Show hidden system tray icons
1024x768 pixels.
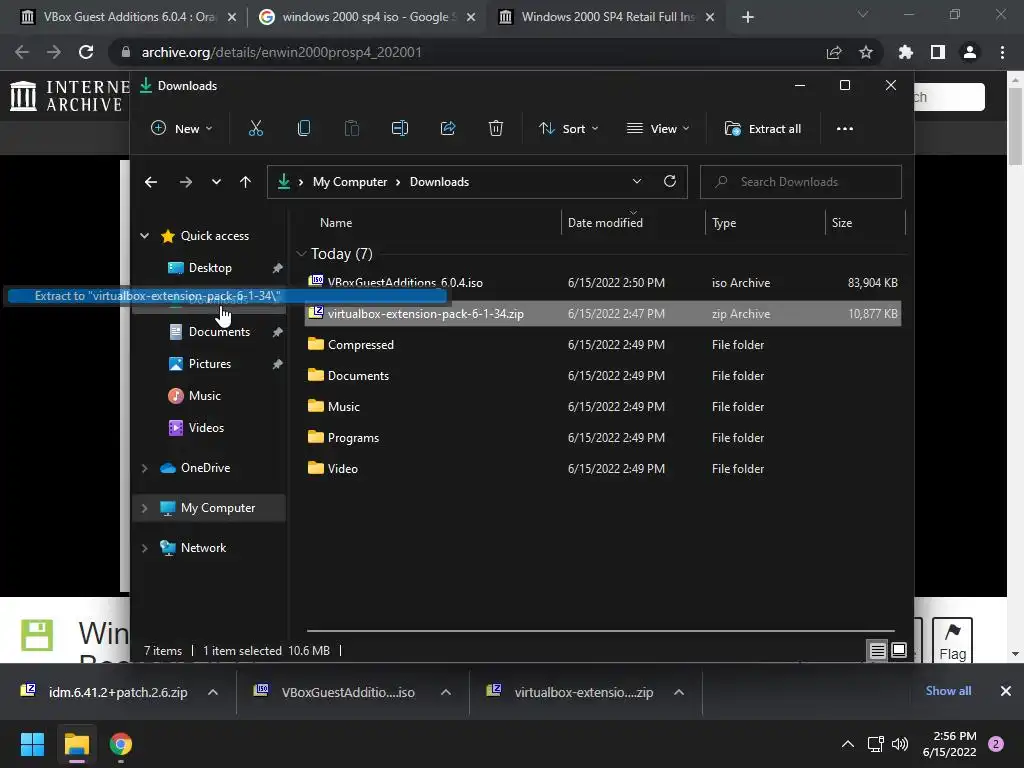click(x=848, y=744)
